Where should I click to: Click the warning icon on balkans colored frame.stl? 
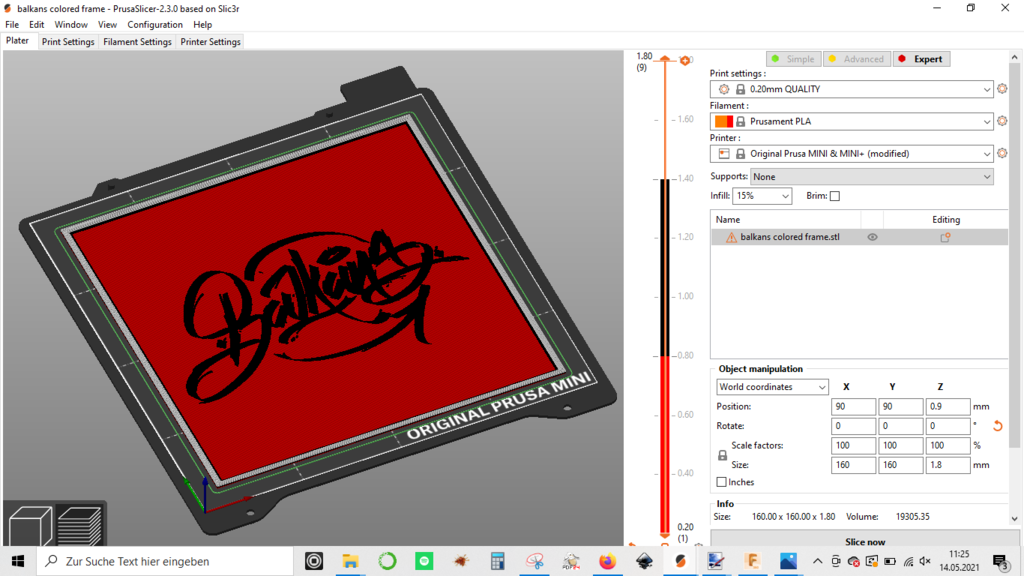731,238
